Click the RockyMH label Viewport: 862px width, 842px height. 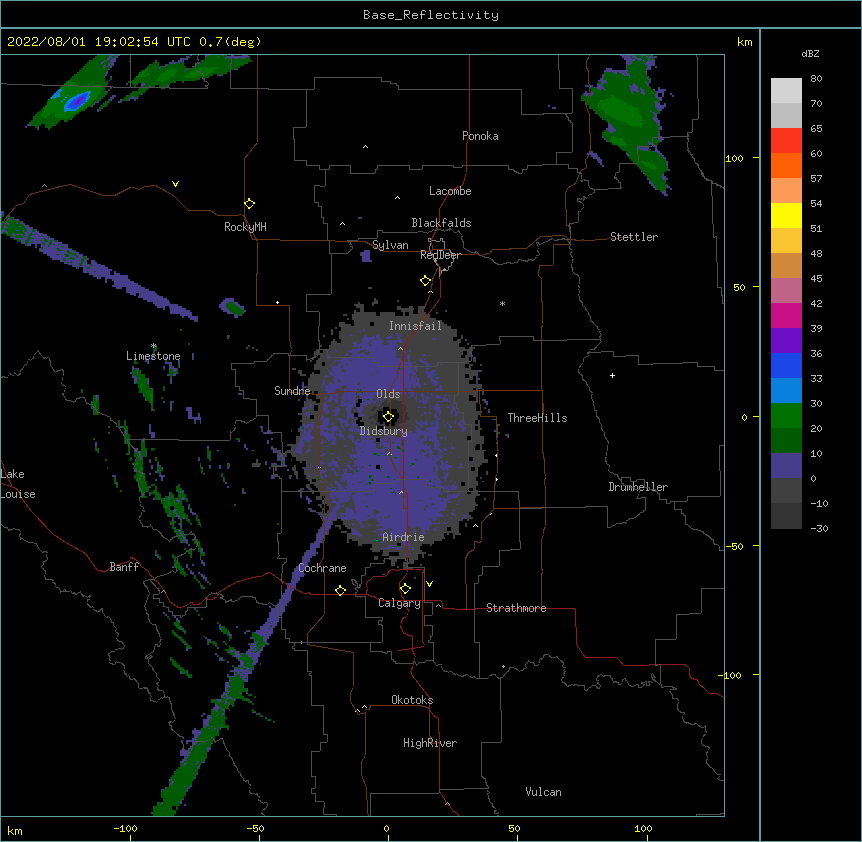click(x=245, y=227)
